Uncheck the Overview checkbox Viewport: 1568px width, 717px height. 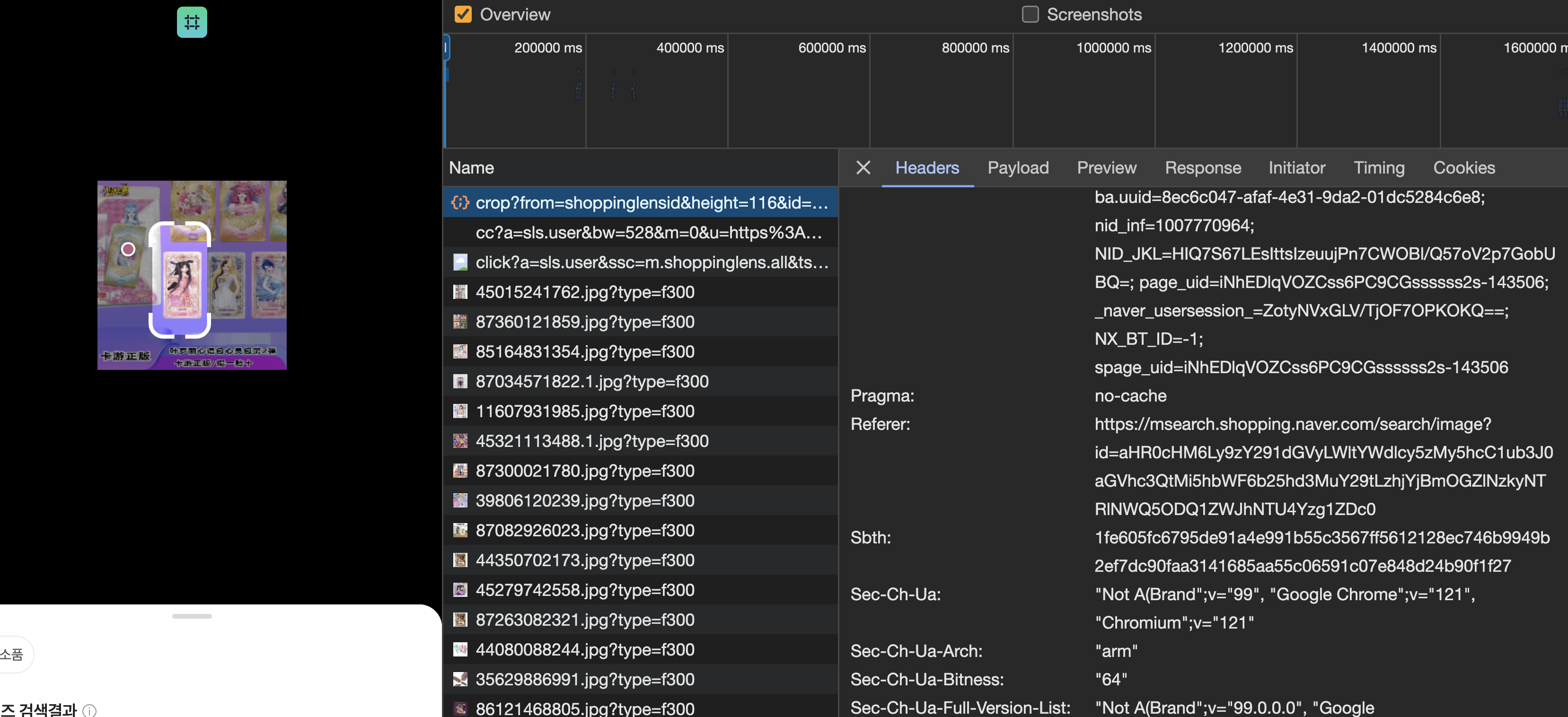463,14
